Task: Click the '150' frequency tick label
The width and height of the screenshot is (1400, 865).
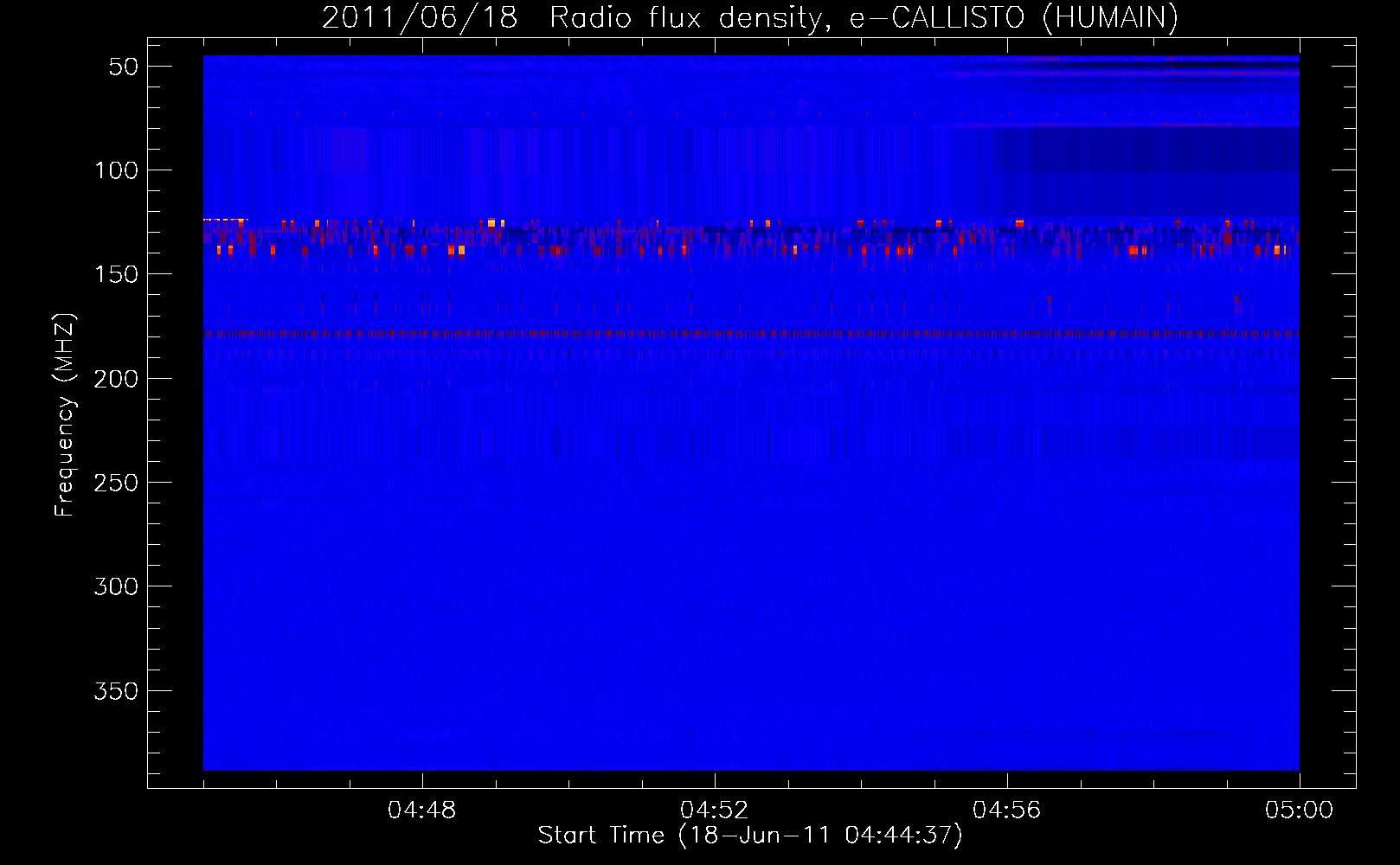Action: pyautogui.click(x=116, y=274)
